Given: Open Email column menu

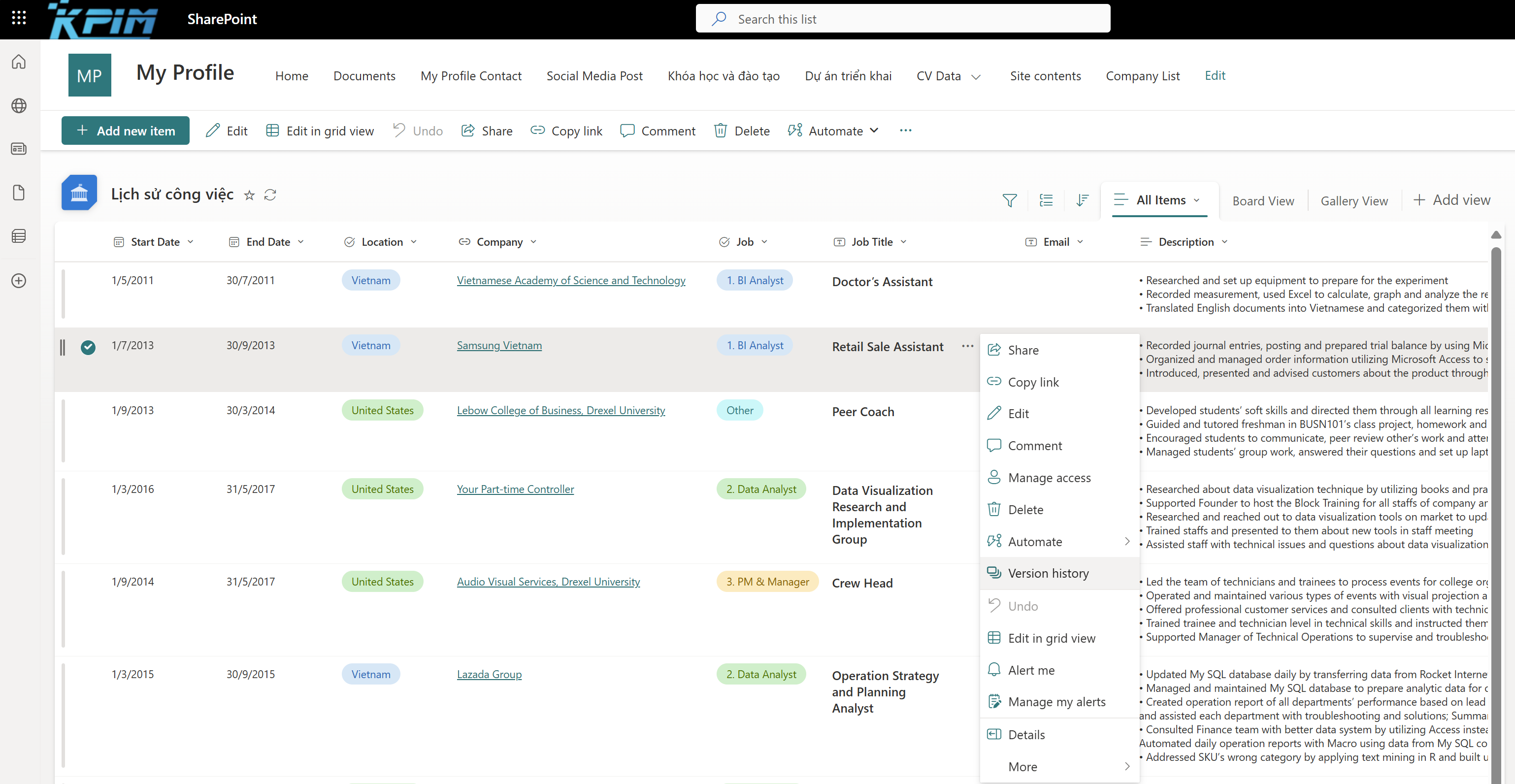Looking at the screenshot, I should (x=1080, y=242).
